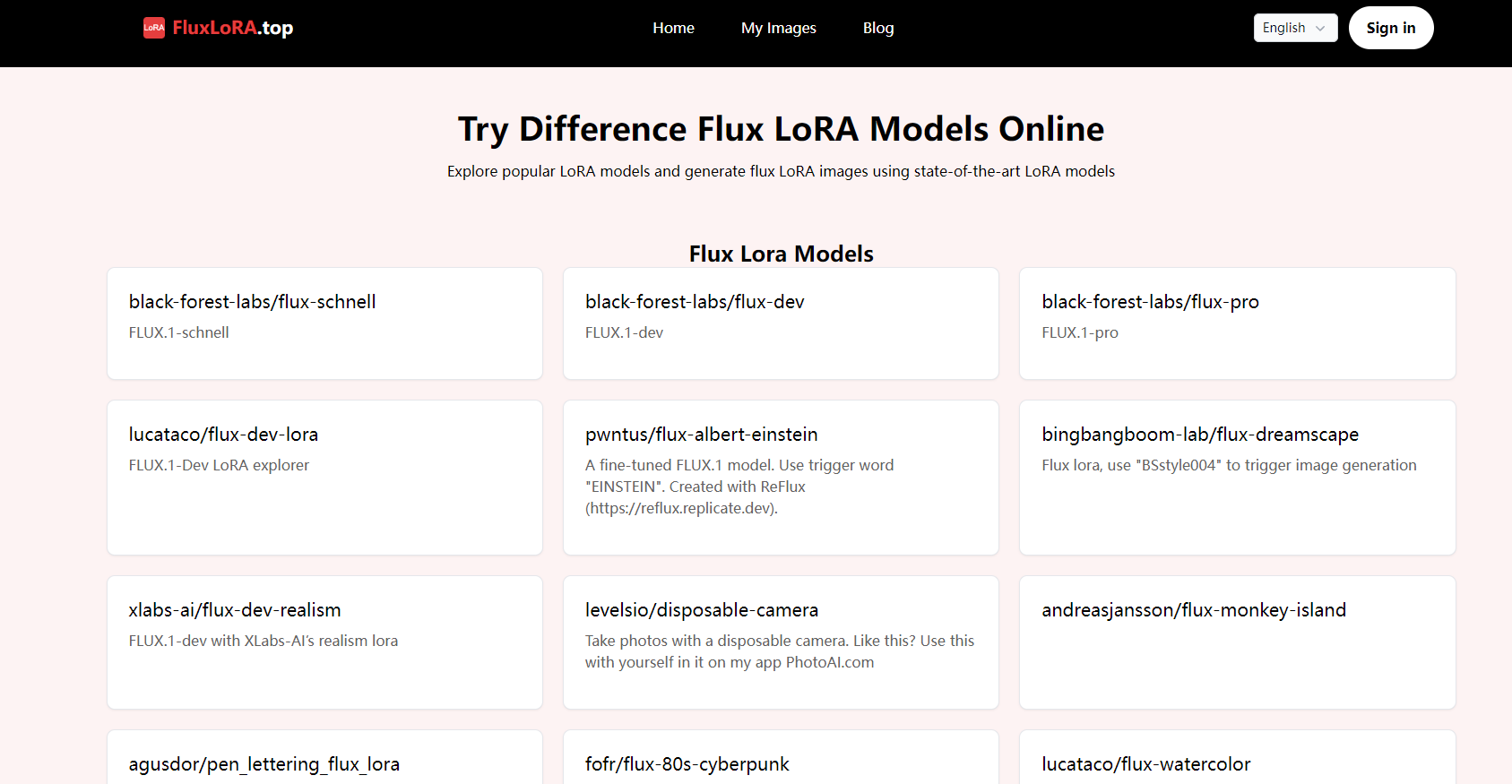Open the My Images page
1512x784 pixels.
pos(778,28)
